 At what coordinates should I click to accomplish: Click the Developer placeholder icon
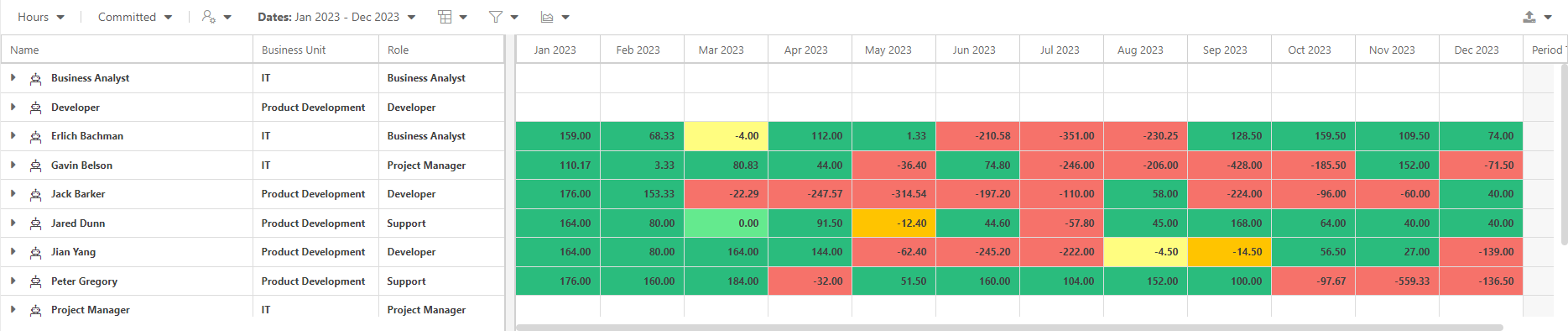[36, 108]
